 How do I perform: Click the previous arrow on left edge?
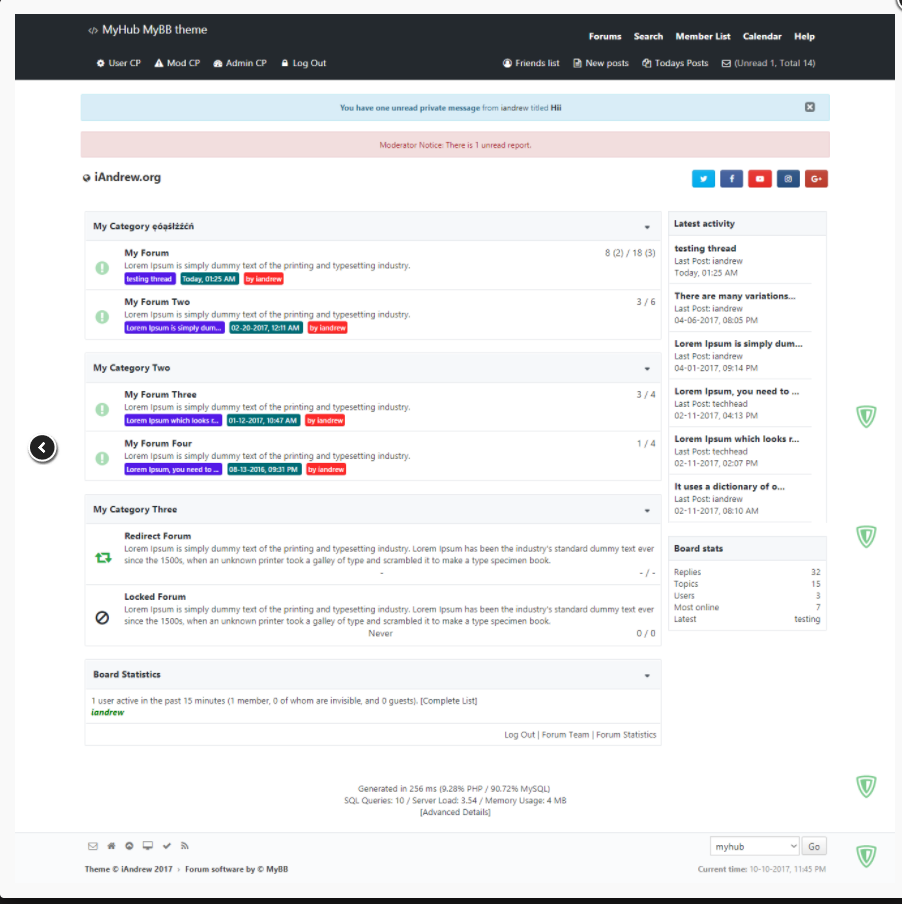[x=42, y=448]
